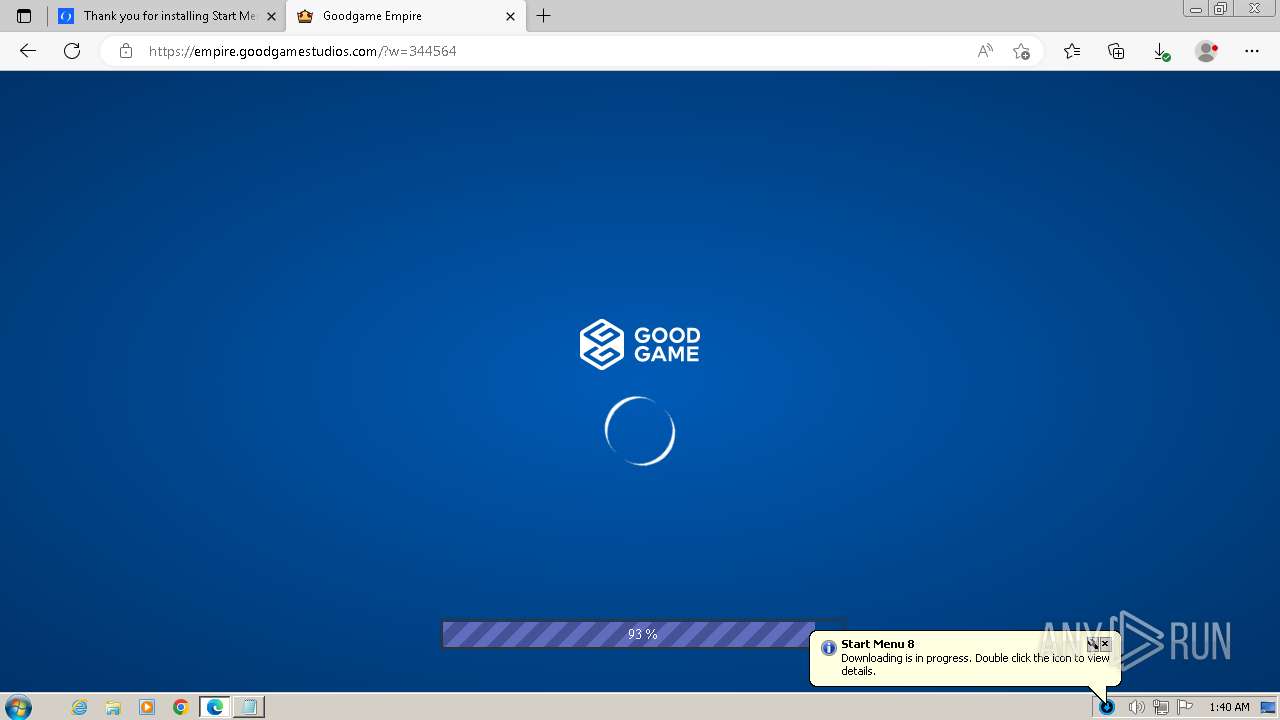Select the Goodgame Empire tab
The height and width of the screenshot is (720, 1280).
(406, 16)
